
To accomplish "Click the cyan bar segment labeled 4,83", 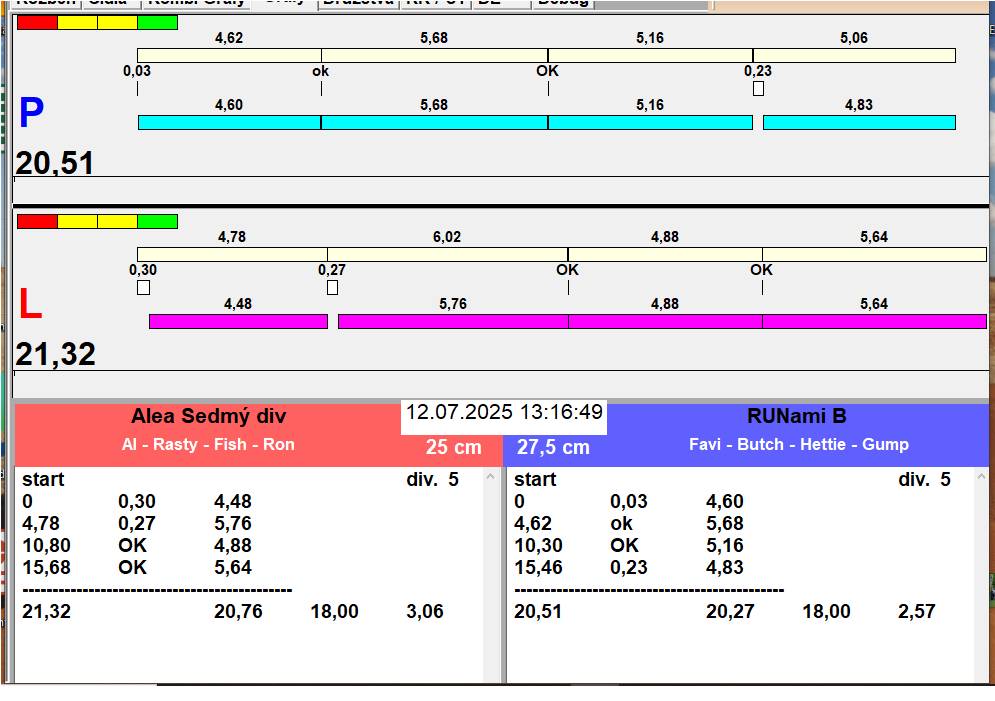I will (x=859, y=122).
